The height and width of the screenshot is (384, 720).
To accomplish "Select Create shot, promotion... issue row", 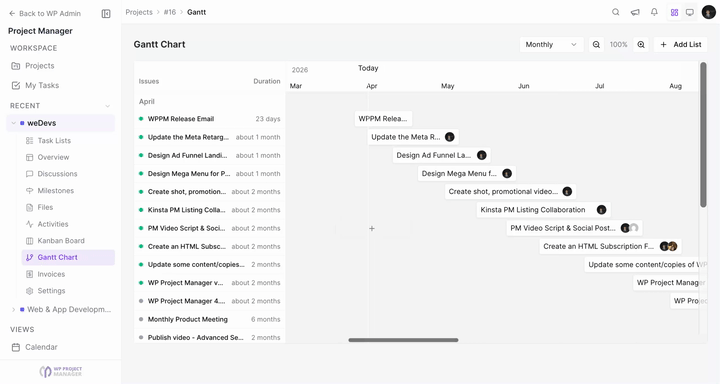I will pos(210,192).
